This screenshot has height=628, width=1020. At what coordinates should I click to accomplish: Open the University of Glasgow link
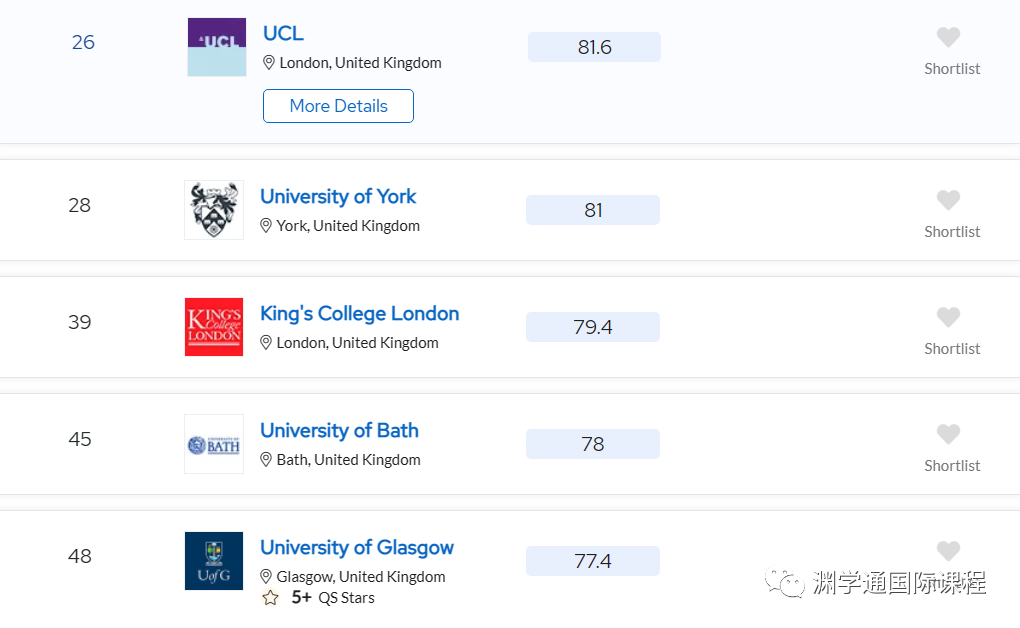click(x=357, y=548)
